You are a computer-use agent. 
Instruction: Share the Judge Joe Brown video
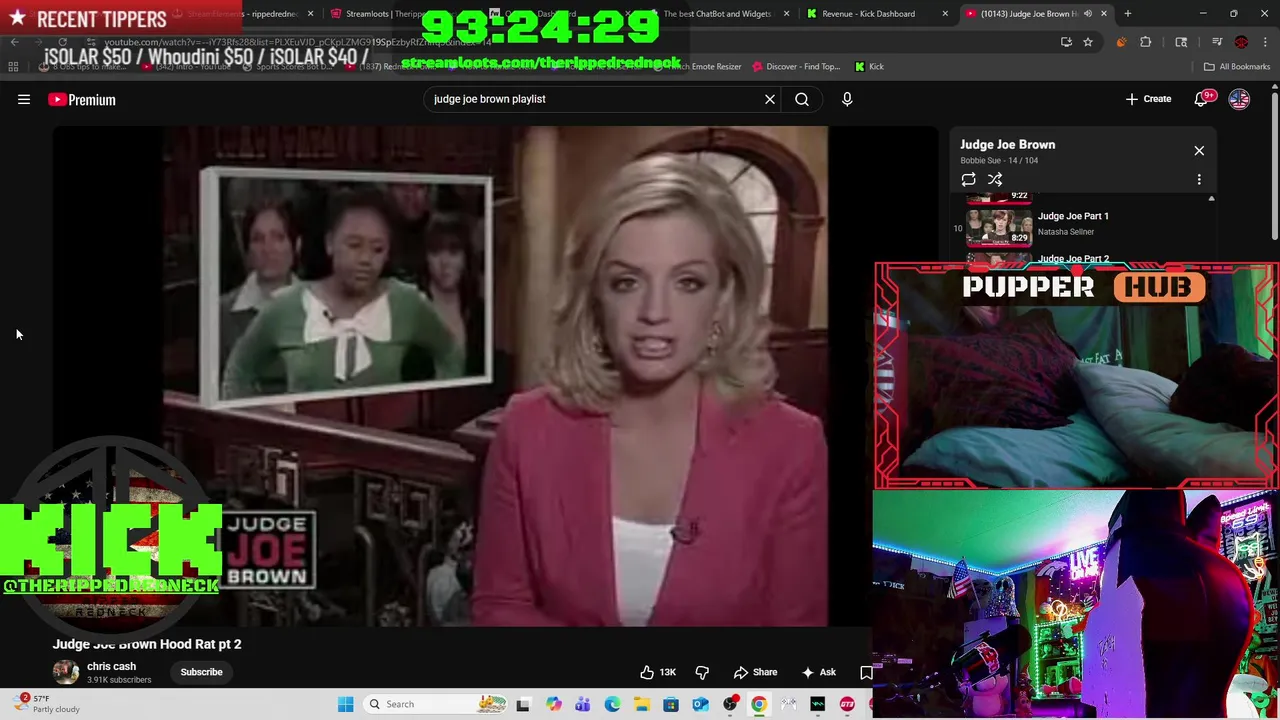coord(755,672)
